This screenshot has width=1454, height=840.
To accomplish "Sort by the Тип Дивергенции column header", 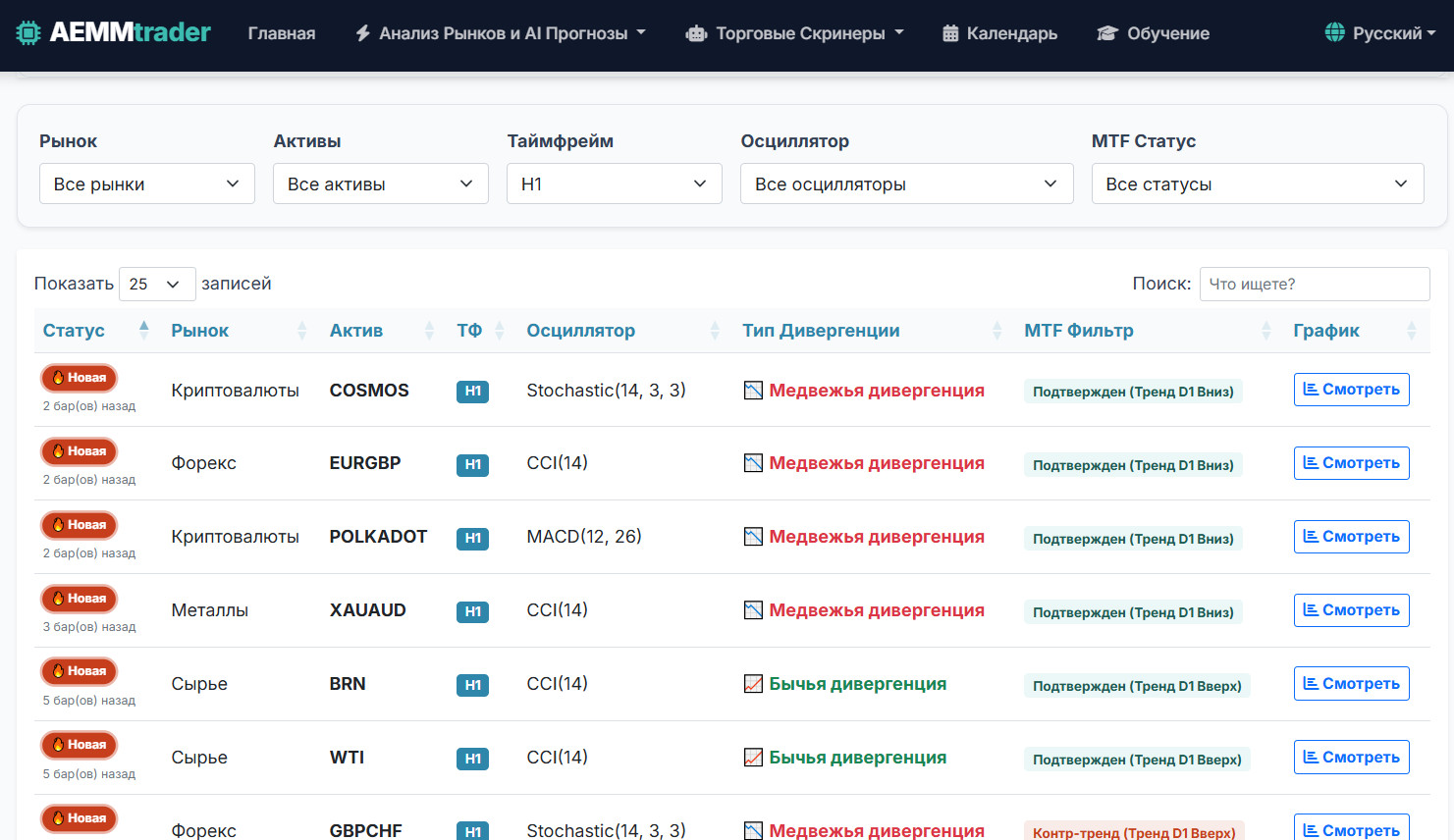I will [x=872, y=331].
